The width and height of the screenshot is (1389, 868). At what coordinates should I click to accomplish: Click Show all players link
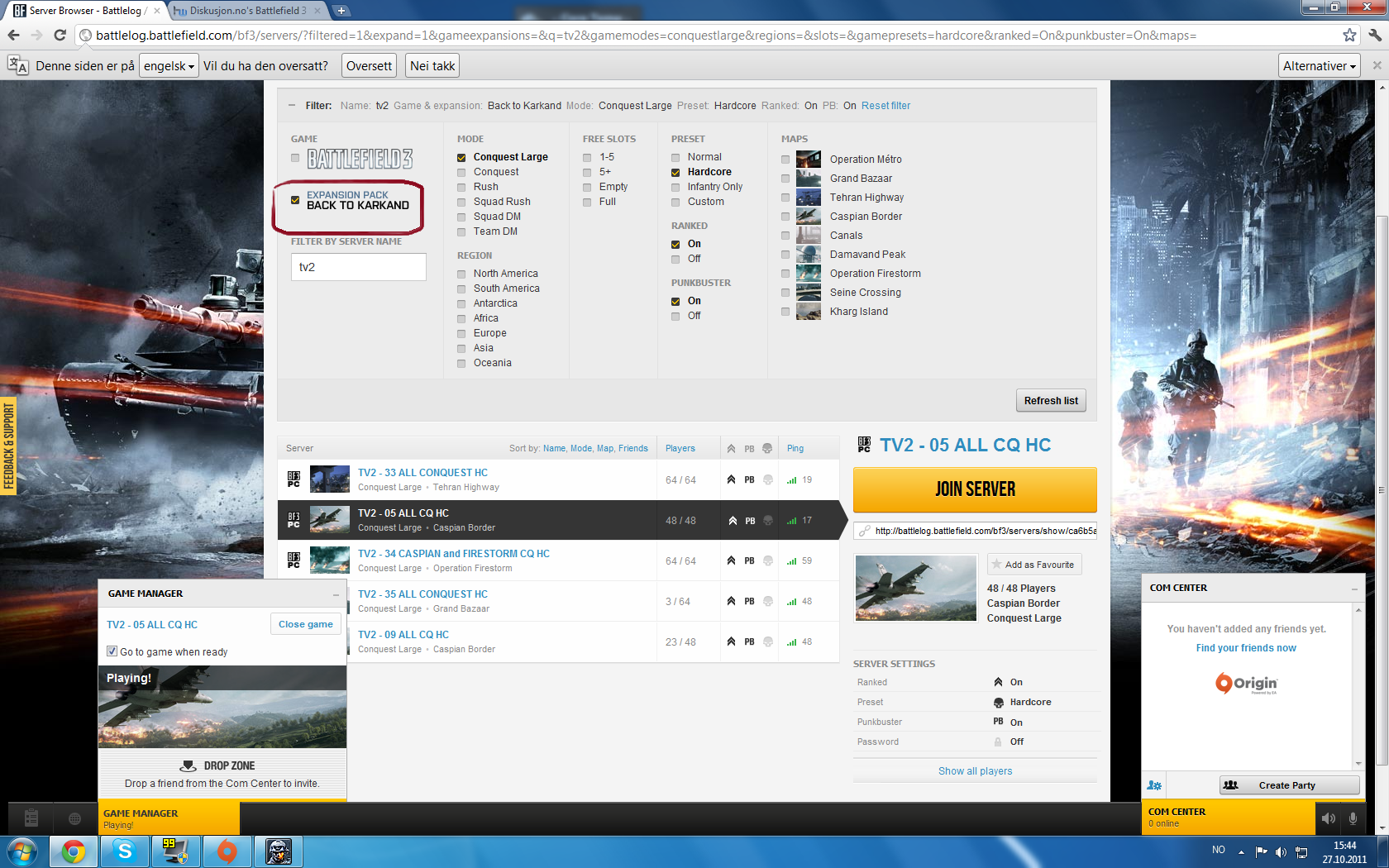[975, 771]
